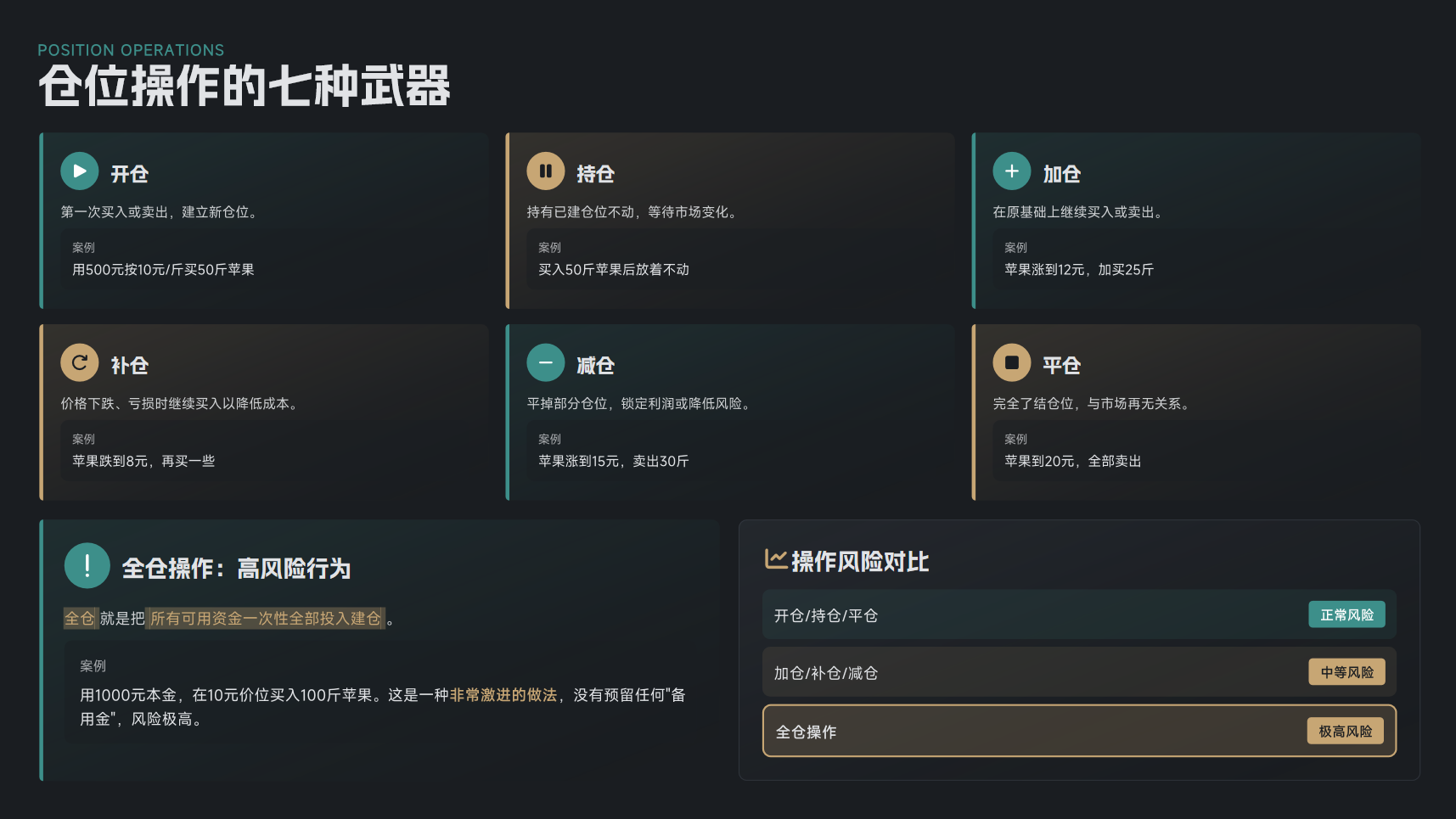The height and width of the screenshot is (819, 1456).
Task: Click the 极高风险 badge
Action: 1345,731
